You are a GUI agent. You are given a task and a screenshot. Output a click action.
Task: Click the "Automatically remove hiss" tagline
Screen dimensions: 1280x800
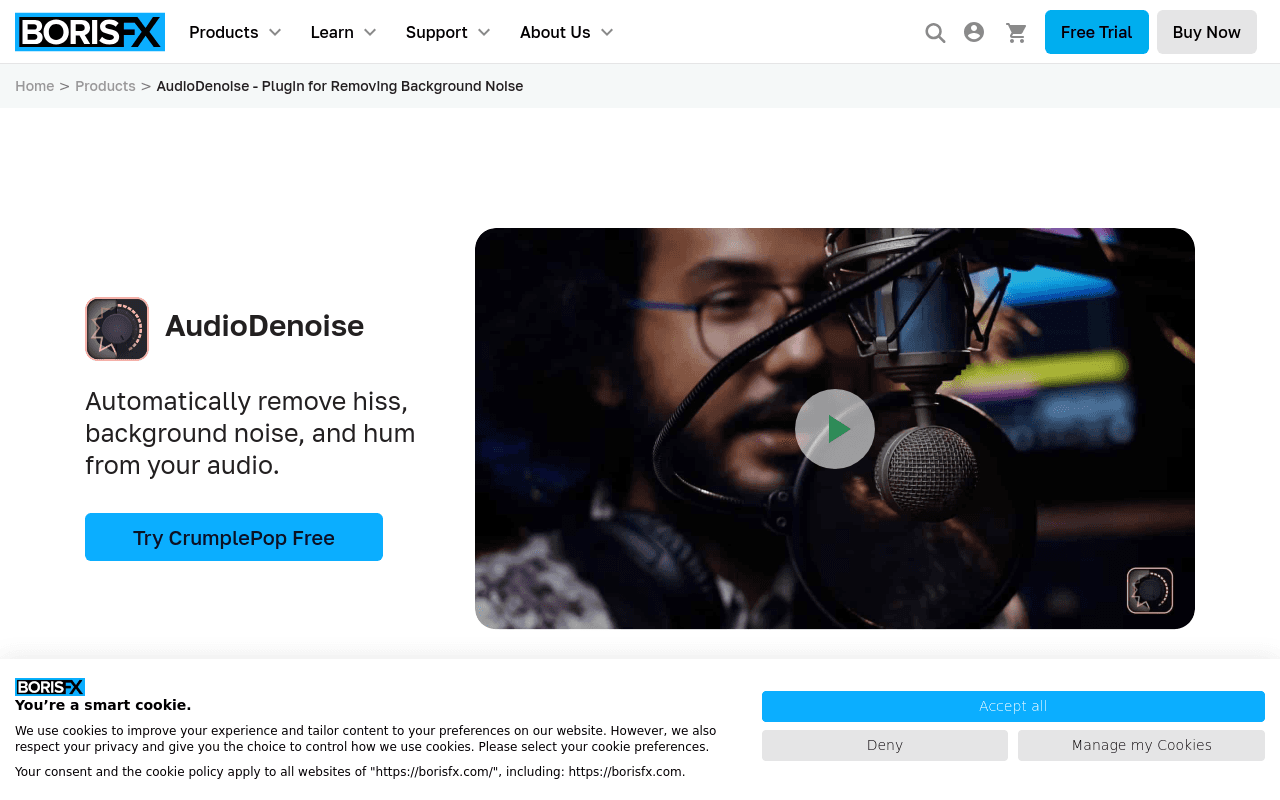point(250,433)
